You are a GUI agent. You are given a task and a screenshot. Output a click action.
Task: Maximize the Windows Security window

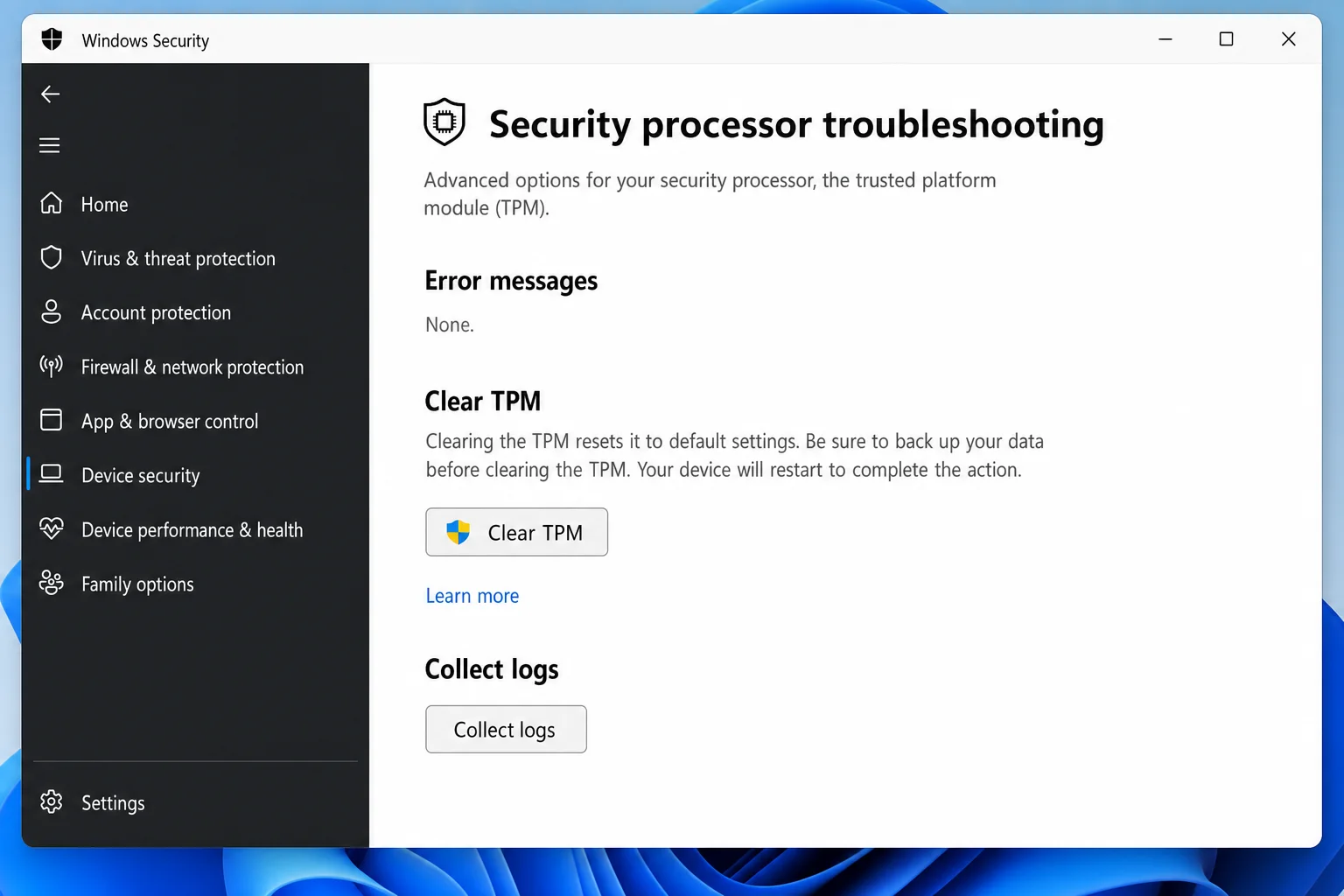pos(1227,39)
